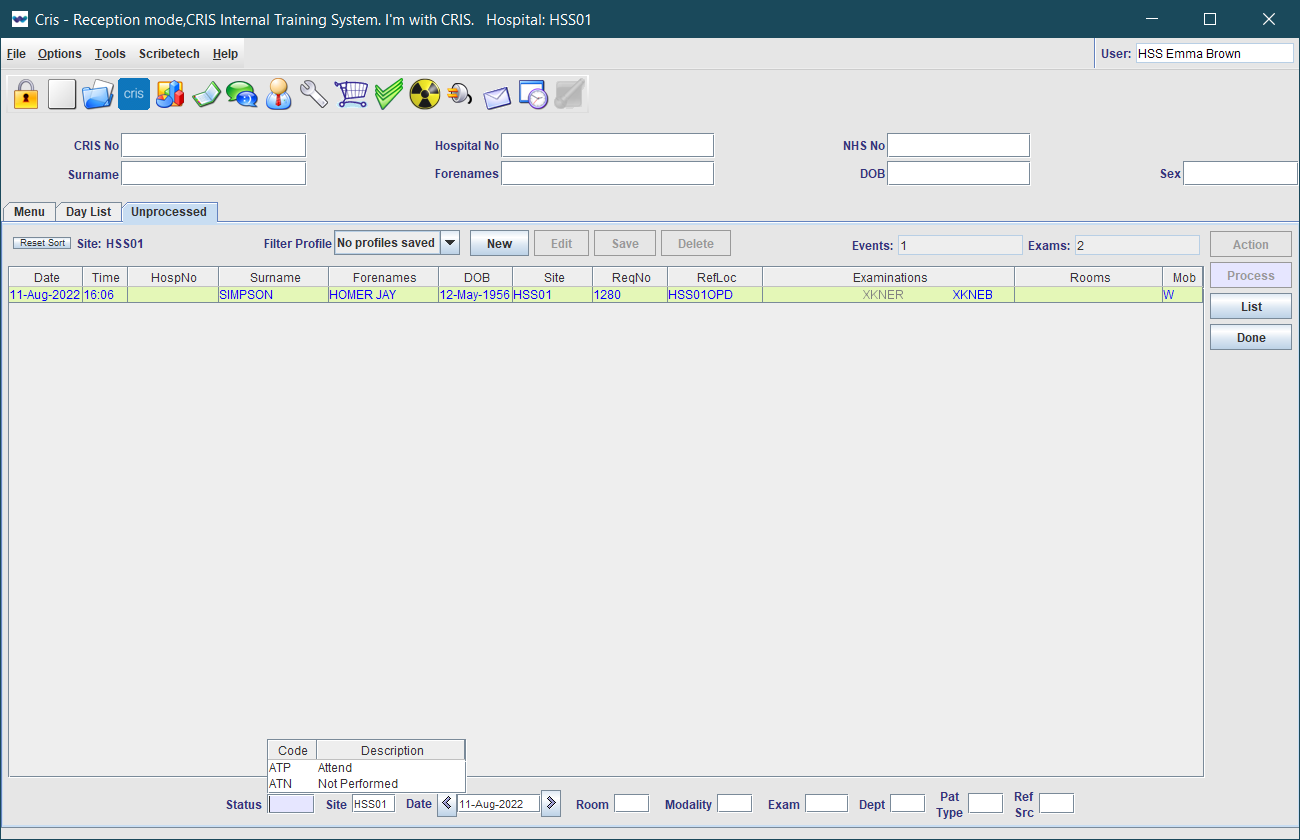Screen dimensions: 1300x840
Task: Click the green double checkmark icon
Action: pos(388,94)
